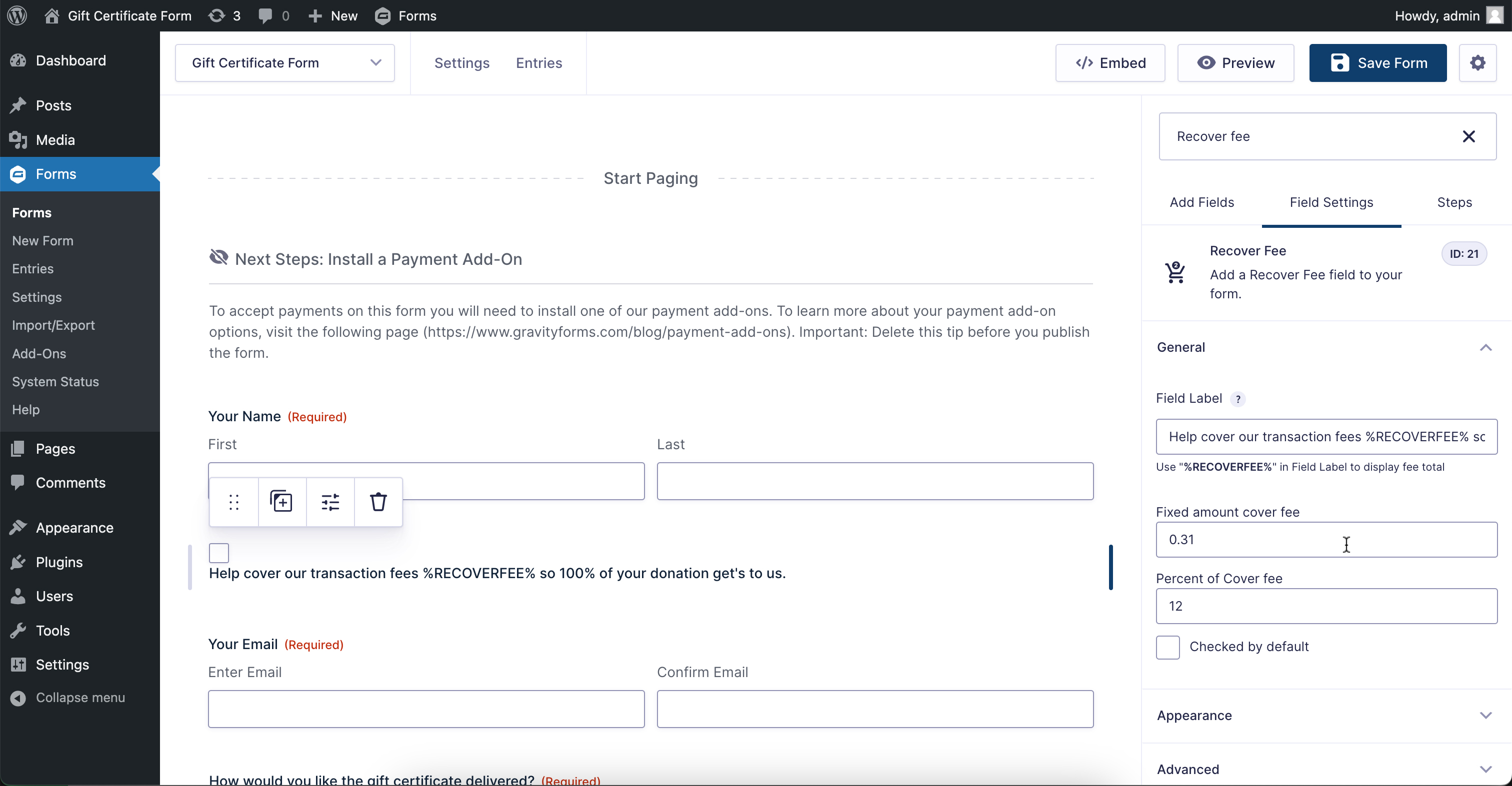Expand the Appearance settings section
Image resolution: width=1512 pixels, height=786 pixels.
click(1485, 715)
